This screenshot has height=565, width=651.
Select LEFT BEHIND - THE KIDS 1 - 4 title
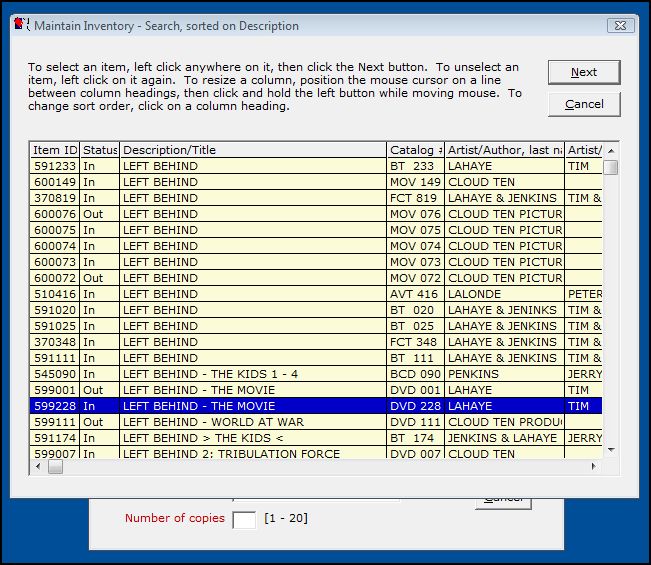pos(210,374)
